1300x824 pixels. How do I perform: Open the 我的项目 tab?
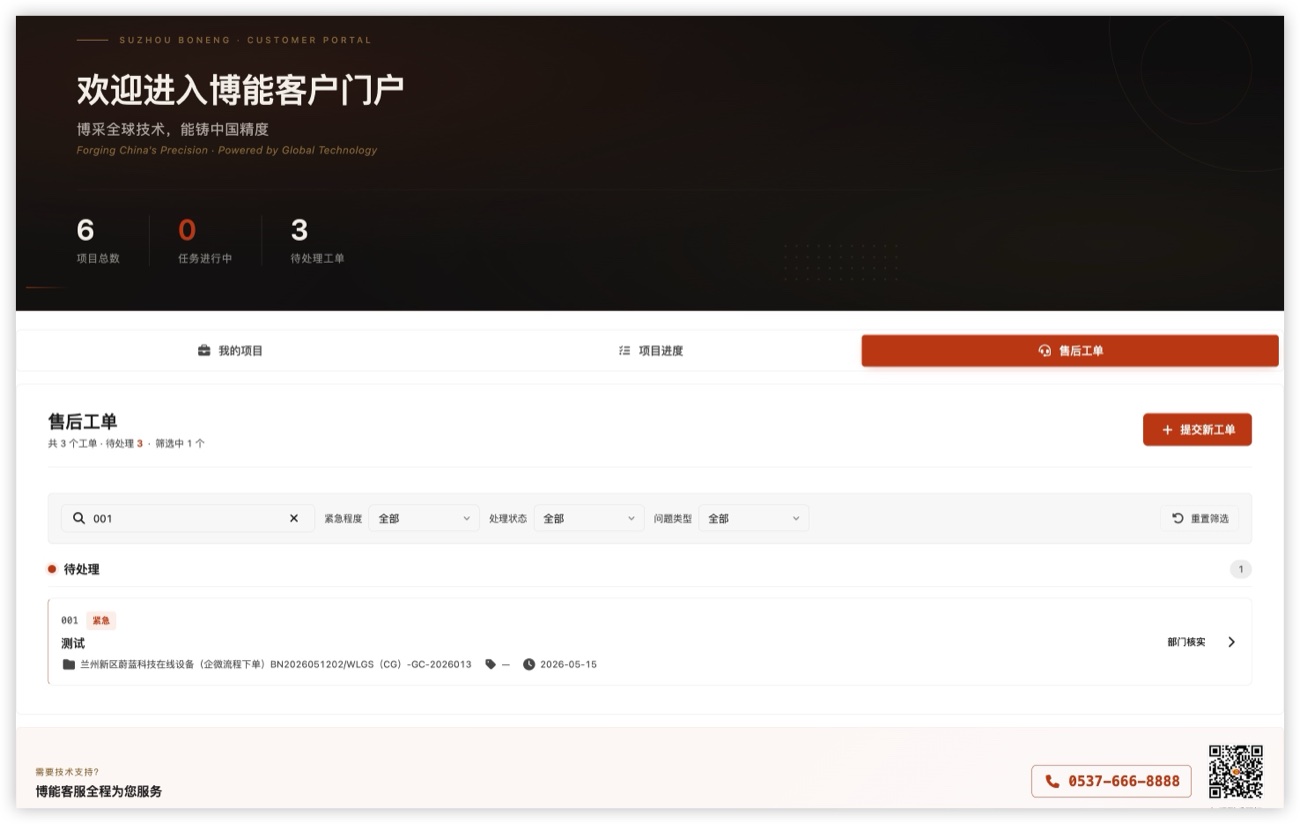pos(230,351)
